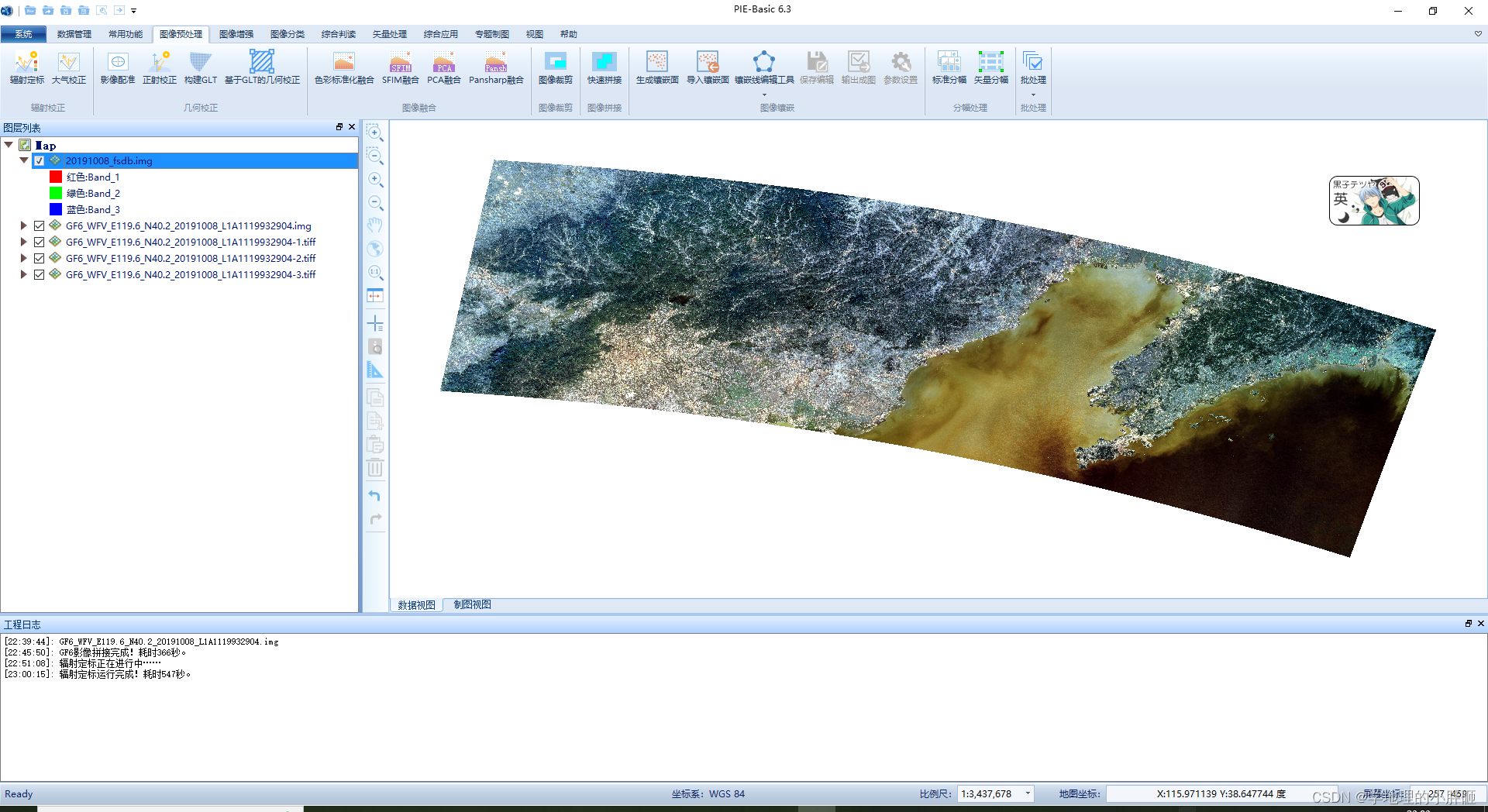The height and width of the screenshot is (812, 1488).
Task: Uncheck the L1A1119932904-3.tiff layer checkbox
Action: click(x=39, y=274)
